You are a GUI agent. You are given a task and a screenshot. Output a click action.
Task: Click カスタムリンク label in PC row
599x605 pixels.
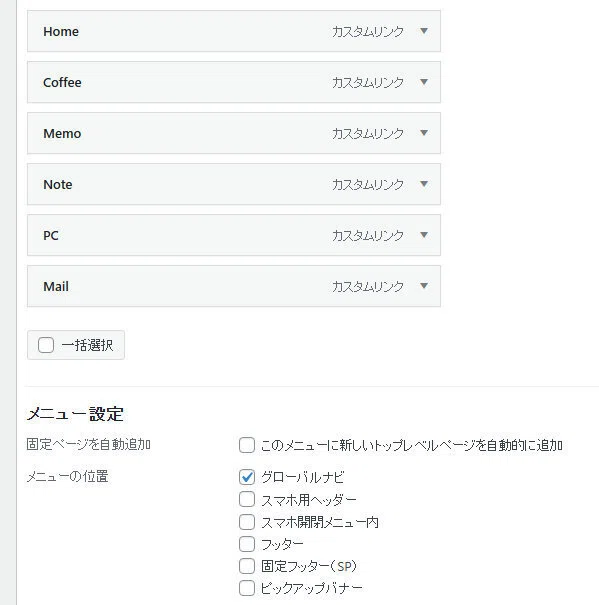click(368, 235)
